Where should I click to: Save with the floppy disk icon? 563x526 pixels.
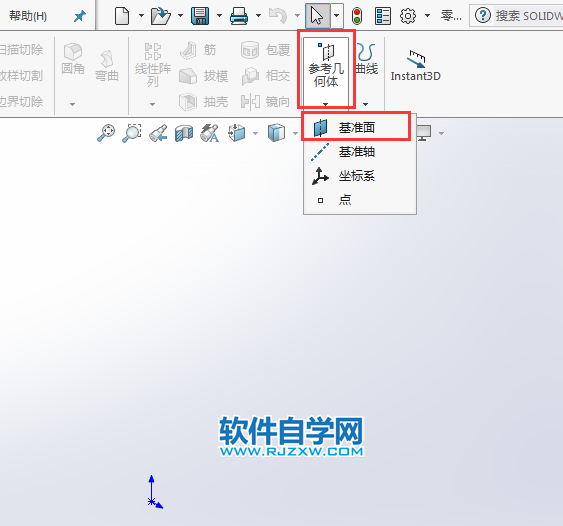tap(200, 16)
